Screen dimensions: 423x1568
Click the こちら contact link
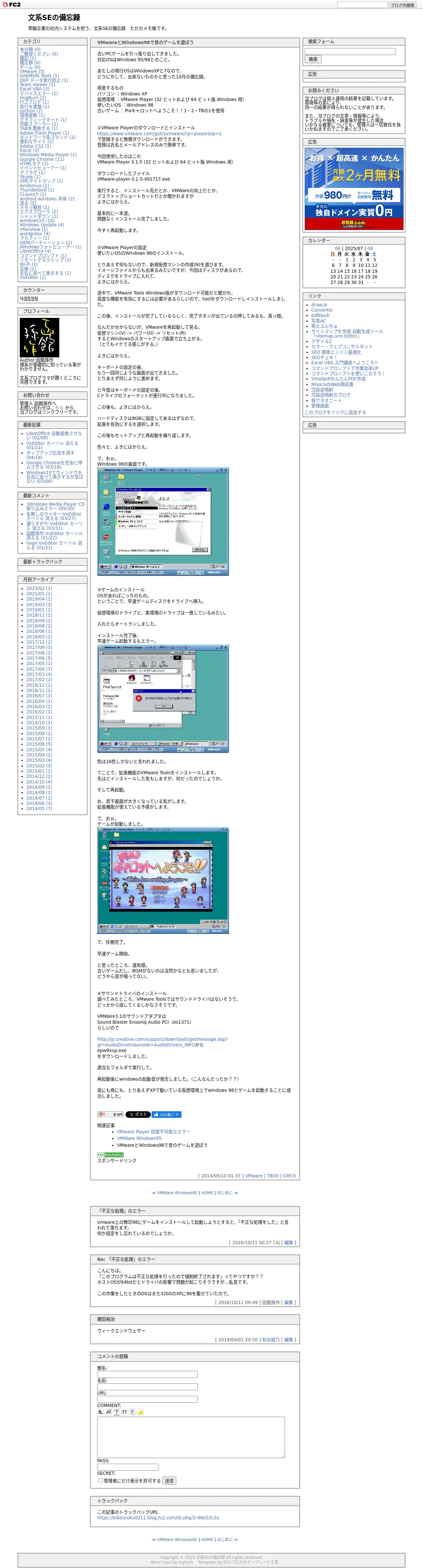[x=57, y=408]
